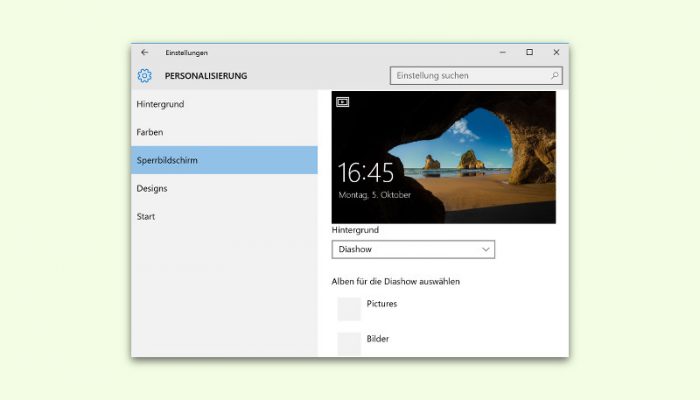Screen dimensions: 700x400
Task: Click the Einstellungen window title
Action: pyautogui.click(x=186, y=52)
